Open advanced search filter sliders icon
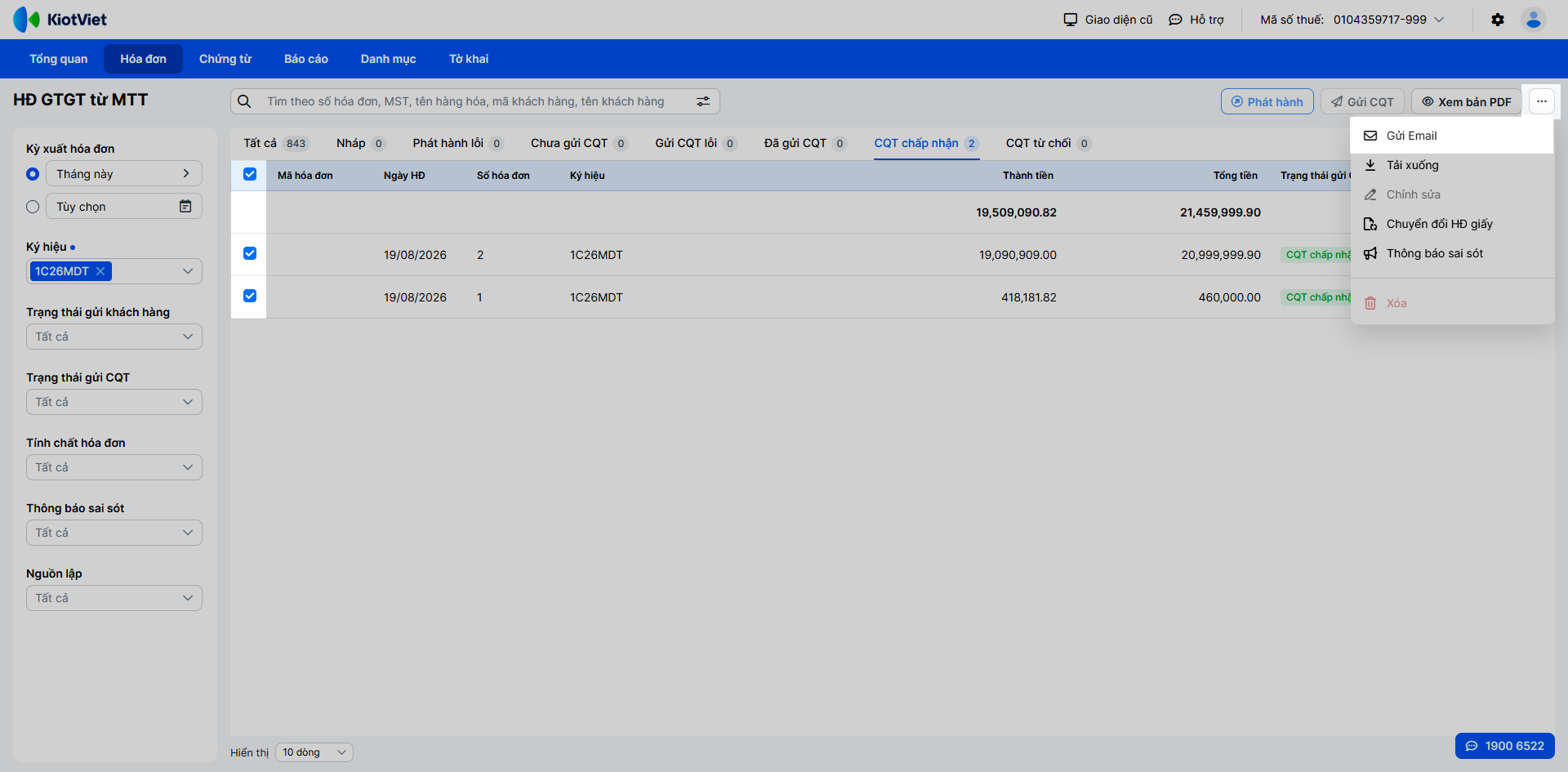The image size is (1568, 772). click(703, 101)
